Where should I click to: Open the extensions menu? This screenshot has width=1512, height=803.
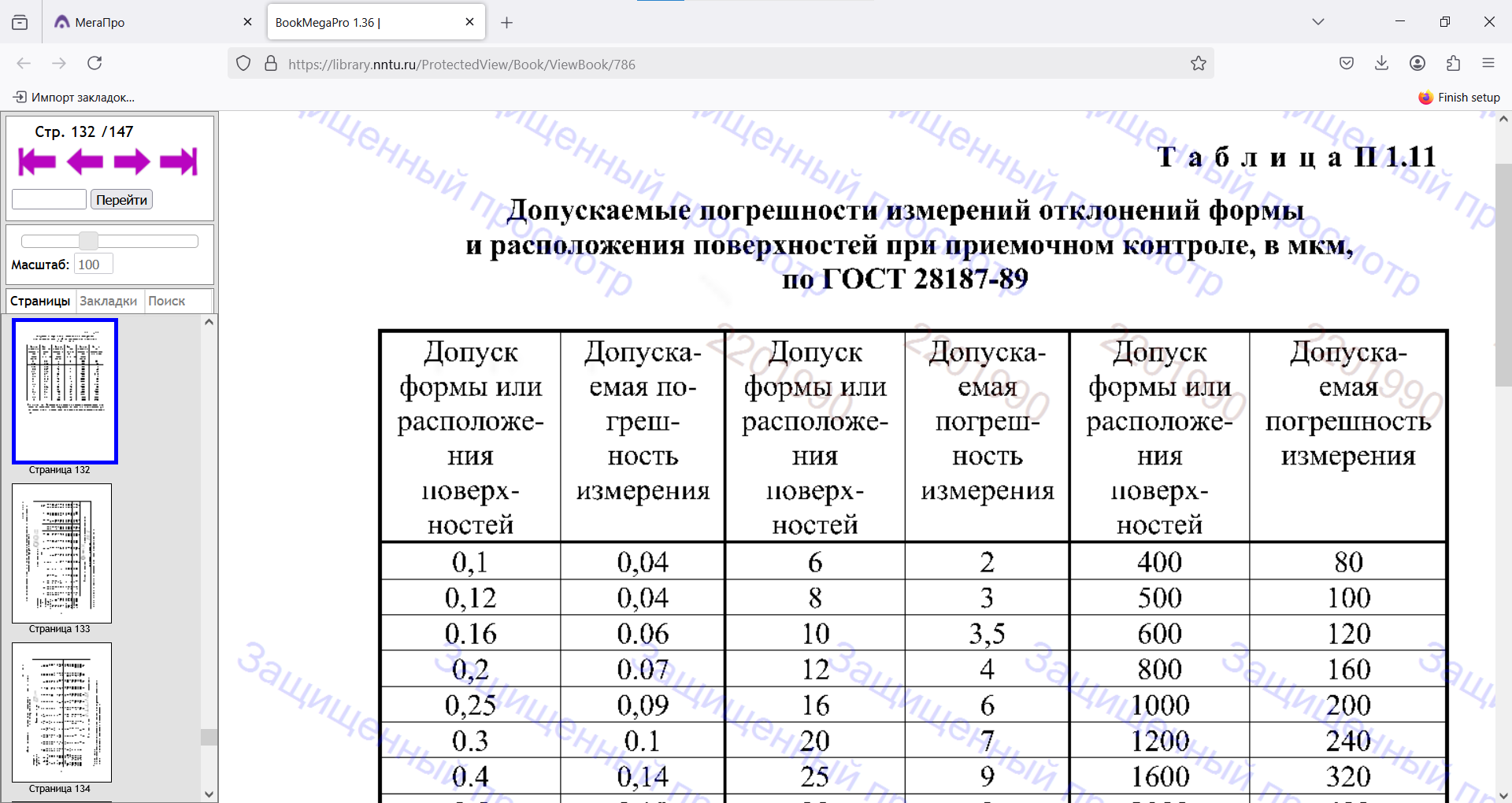[x=1453, y=63]
